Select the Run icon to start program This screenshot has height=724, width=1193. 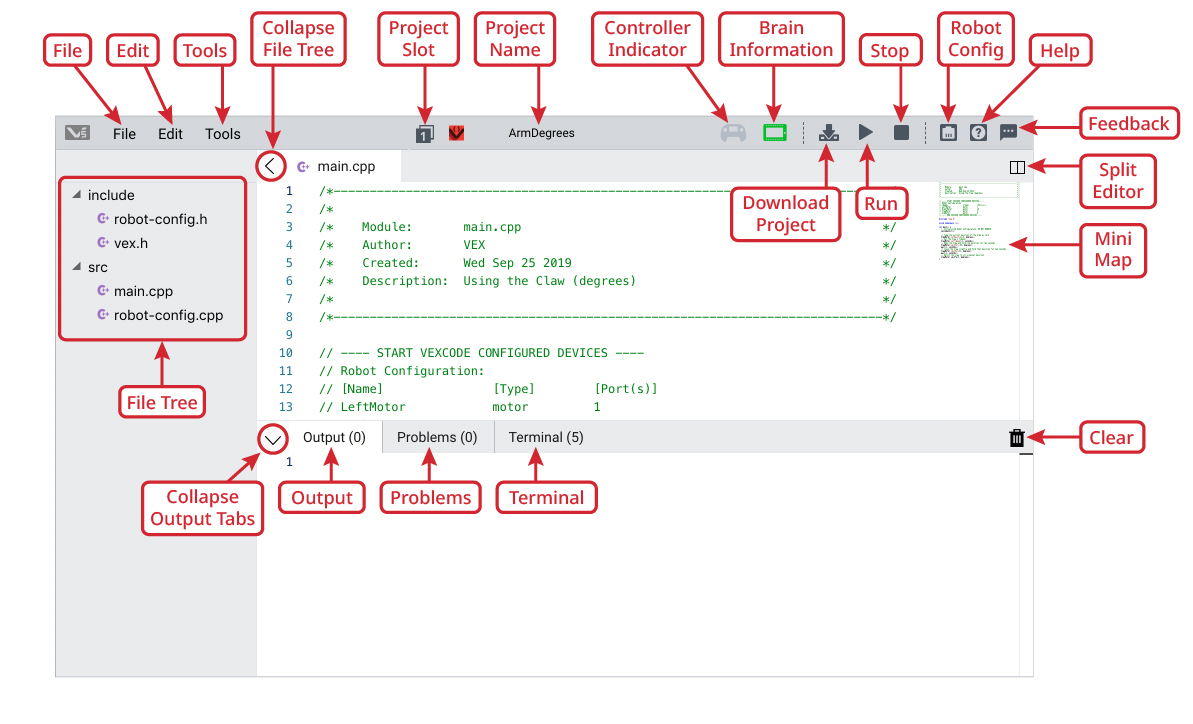(x=865, y=131)
